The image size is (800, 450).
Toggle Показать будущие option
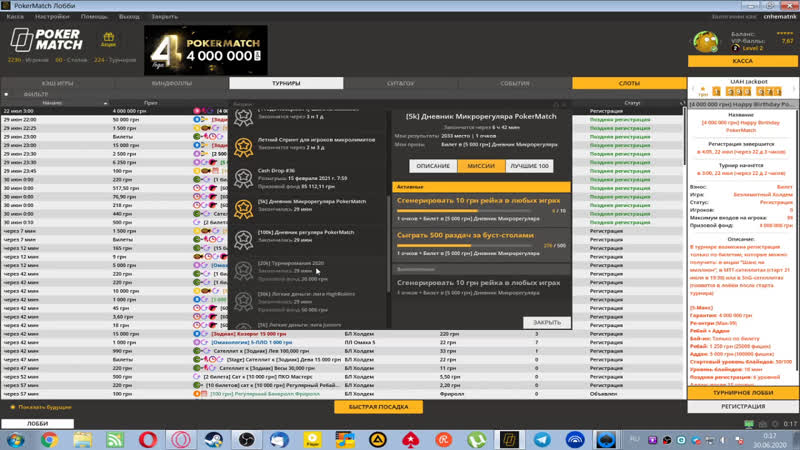(41, 407)
